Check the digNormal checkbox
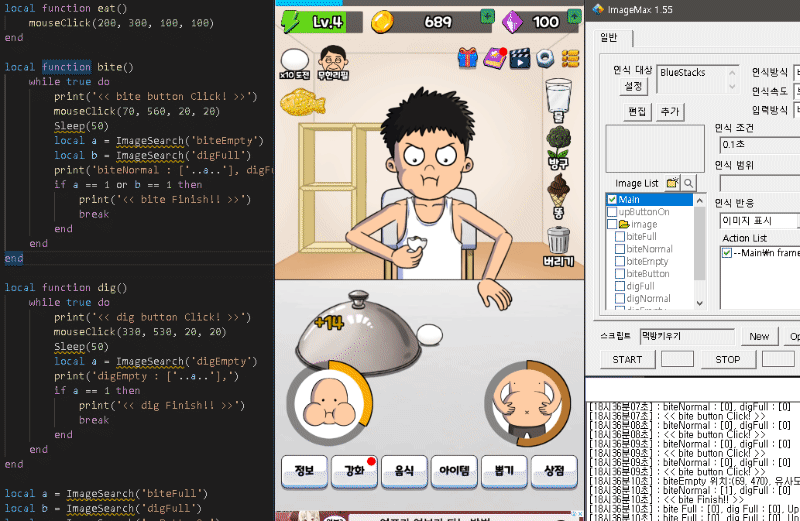This screenshot has width=800, height=521. click(x=620, y=299)
